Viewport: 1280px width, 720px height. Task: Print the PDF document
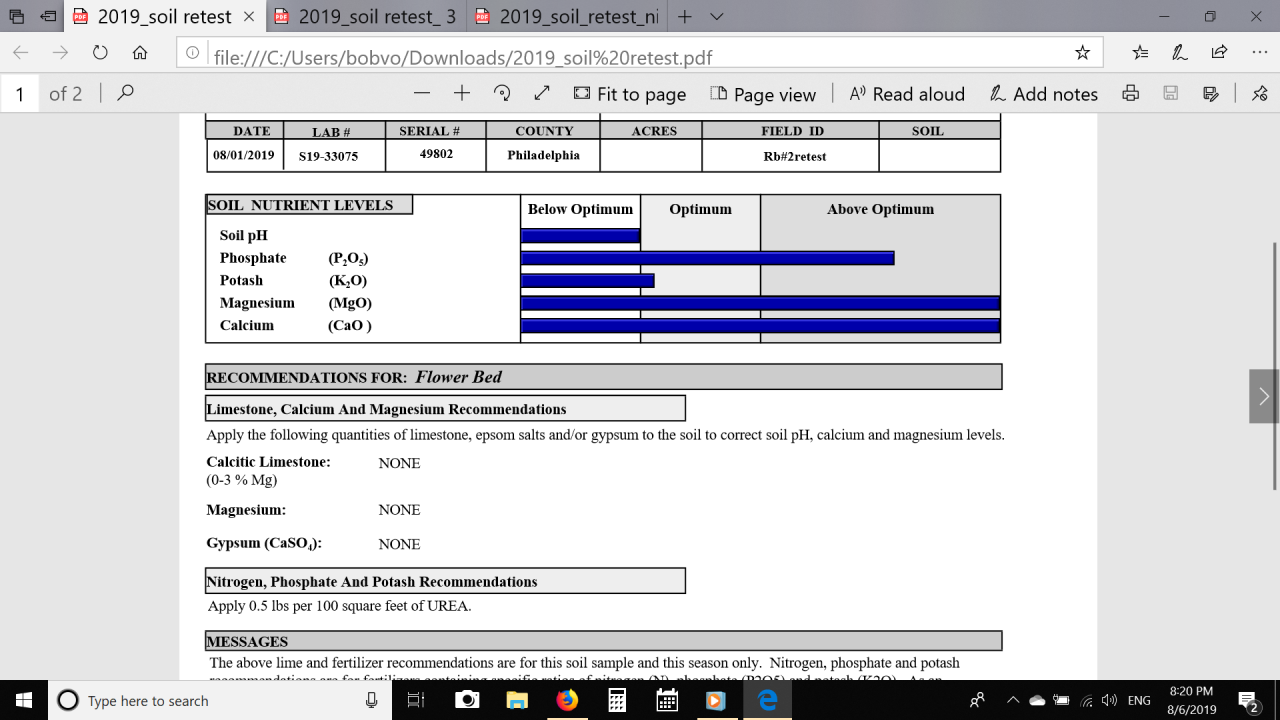[1131, 93]
